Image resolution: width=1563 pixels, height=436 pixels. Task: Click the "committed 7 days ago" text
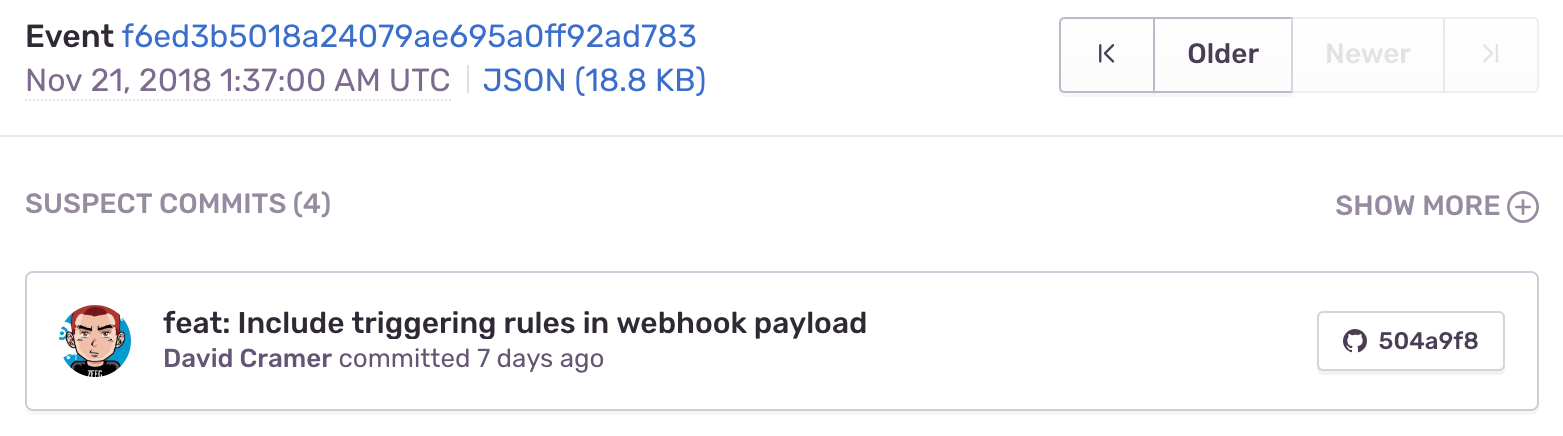[471, 358]
